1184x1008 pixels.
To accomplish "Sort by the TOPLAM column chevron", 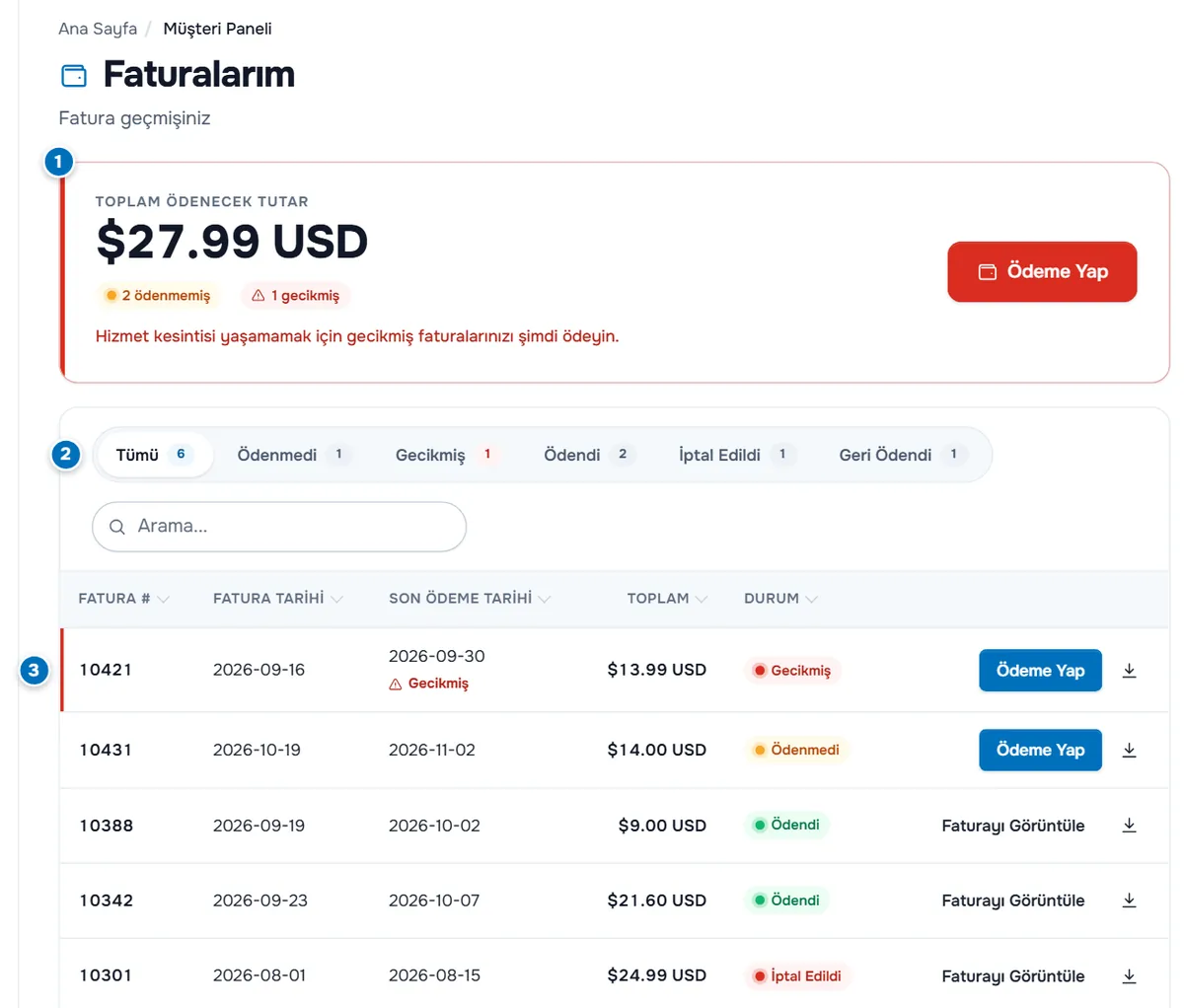I will tap(702, 599).
